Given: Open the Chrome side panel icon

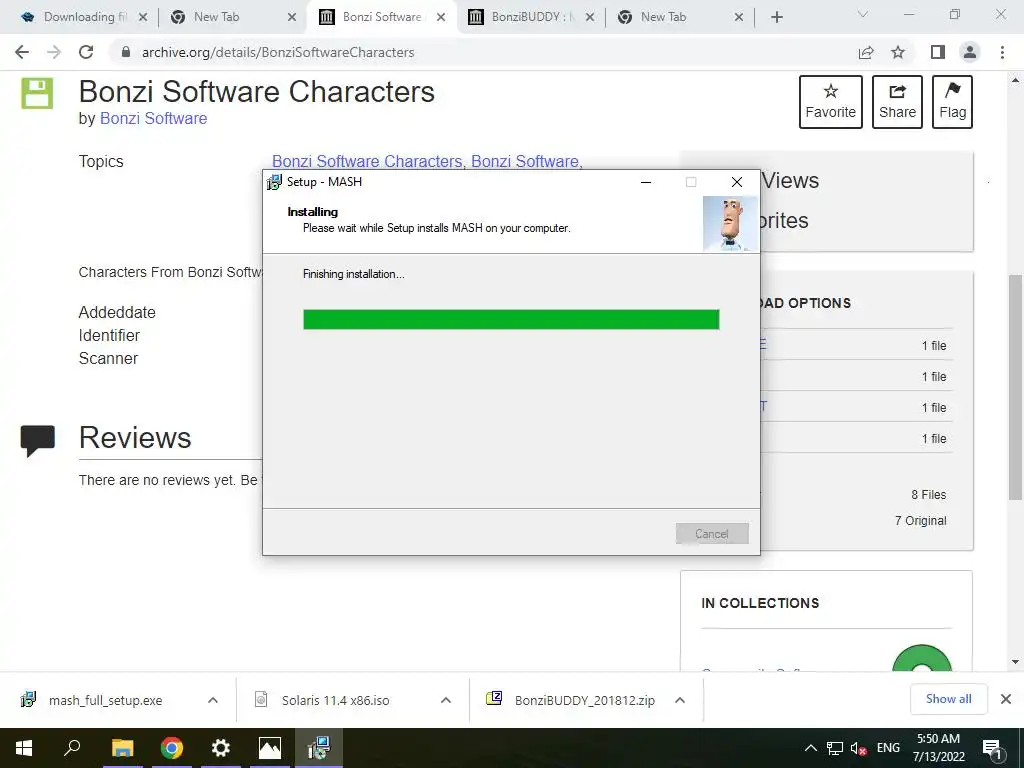Looking at the screenshot, I should click(x=938, y=52).
